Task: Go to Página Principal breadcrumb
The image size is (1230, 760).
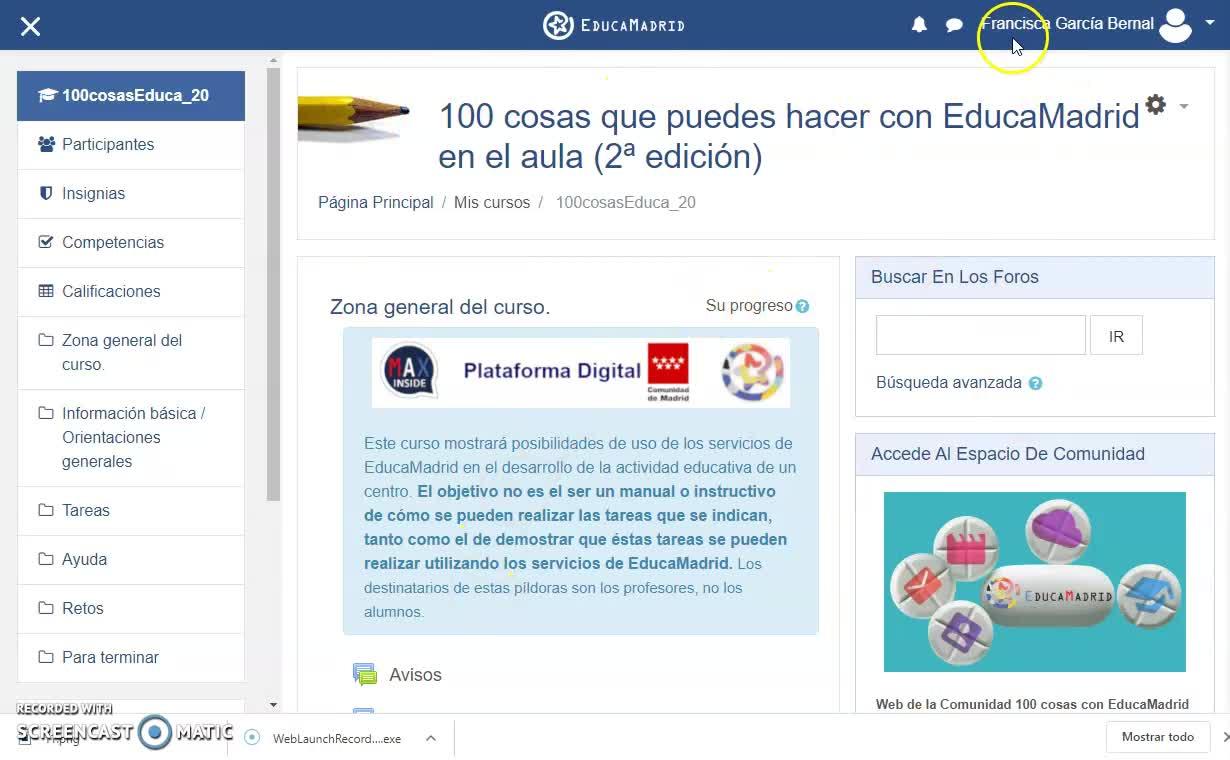Action: coord(375,202)
